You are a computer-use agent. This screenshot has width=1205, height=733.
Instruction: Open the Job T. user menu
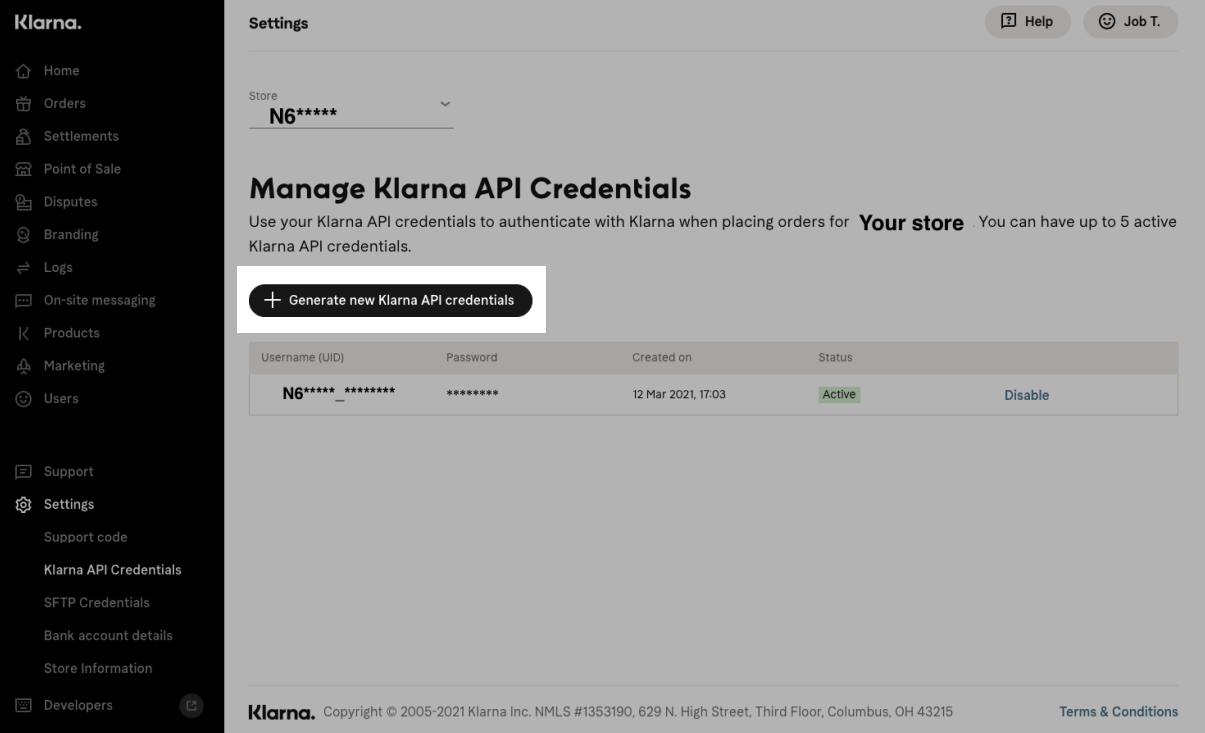(x=1130, y=22)
